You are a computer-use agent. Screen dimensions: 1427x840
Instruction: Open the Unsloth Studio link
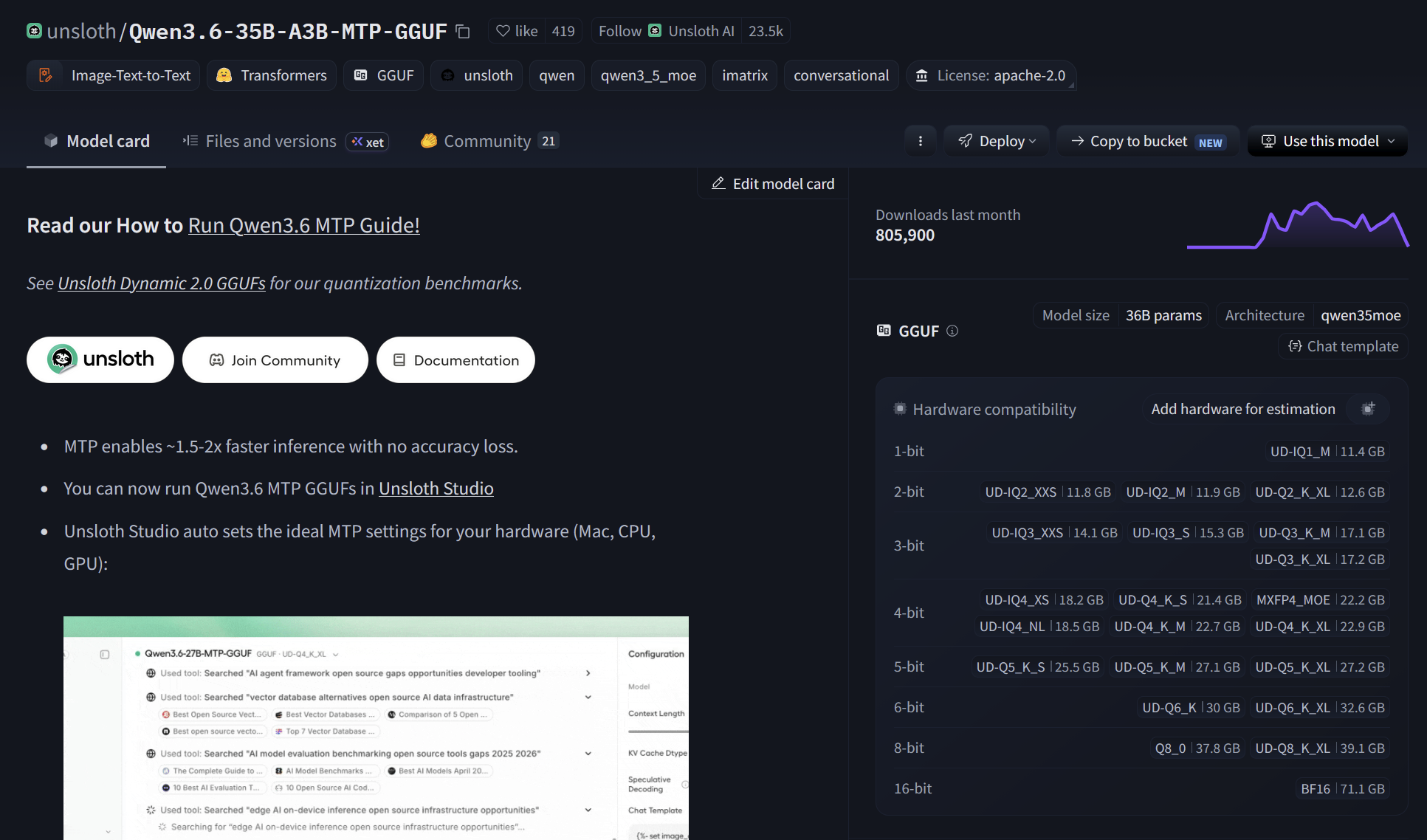tap(436, 489)
